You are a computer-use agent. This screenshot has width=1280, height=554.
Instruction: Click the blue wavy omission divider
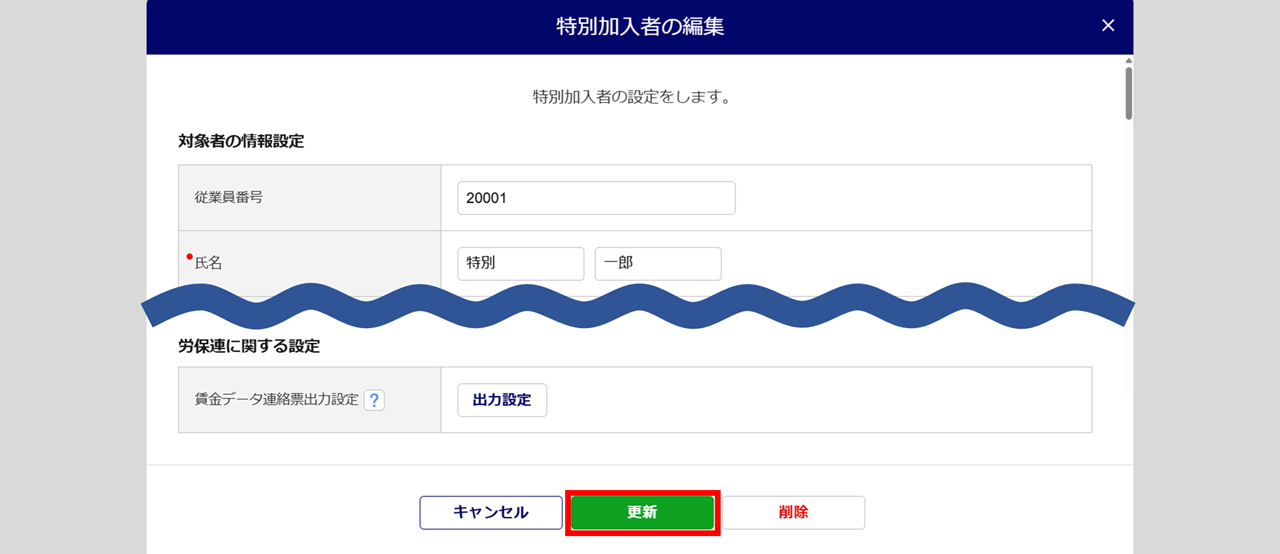[x=640, y=304]
